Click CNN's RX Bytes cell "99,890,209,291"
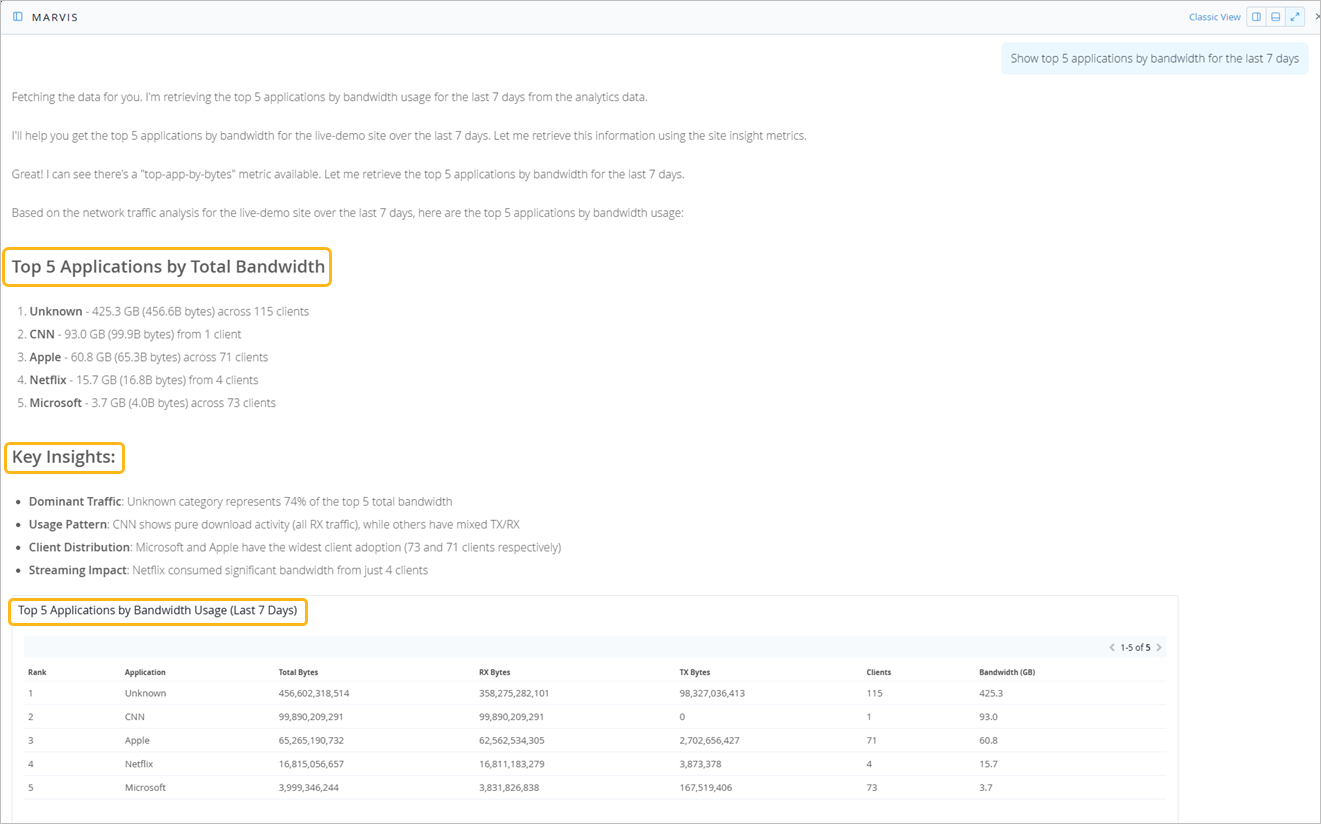This screenshot has height=824, width=1321. [x=511, y=717]
